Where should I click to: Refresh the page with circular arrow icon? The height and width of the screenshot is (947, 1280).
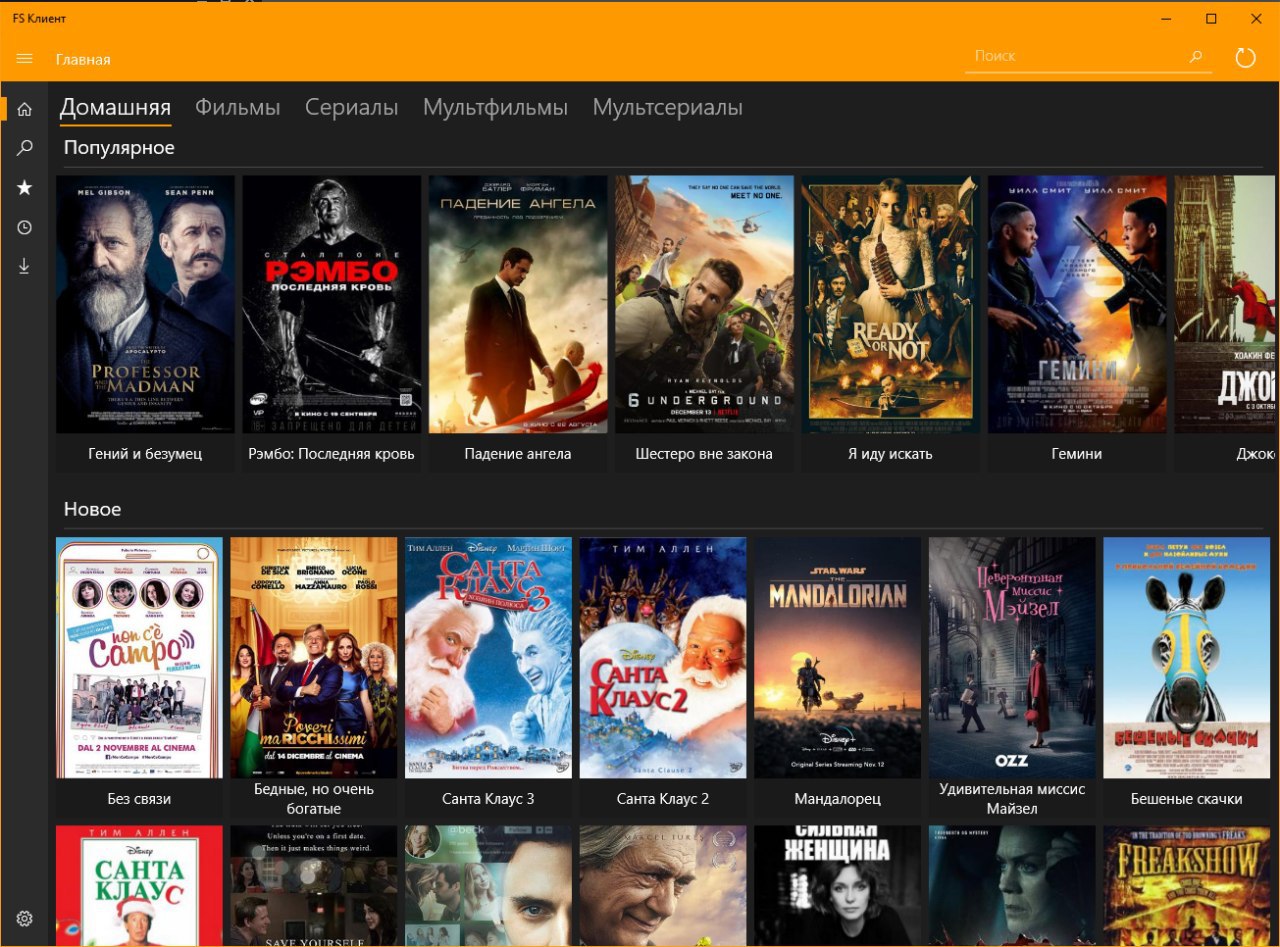1246,58
